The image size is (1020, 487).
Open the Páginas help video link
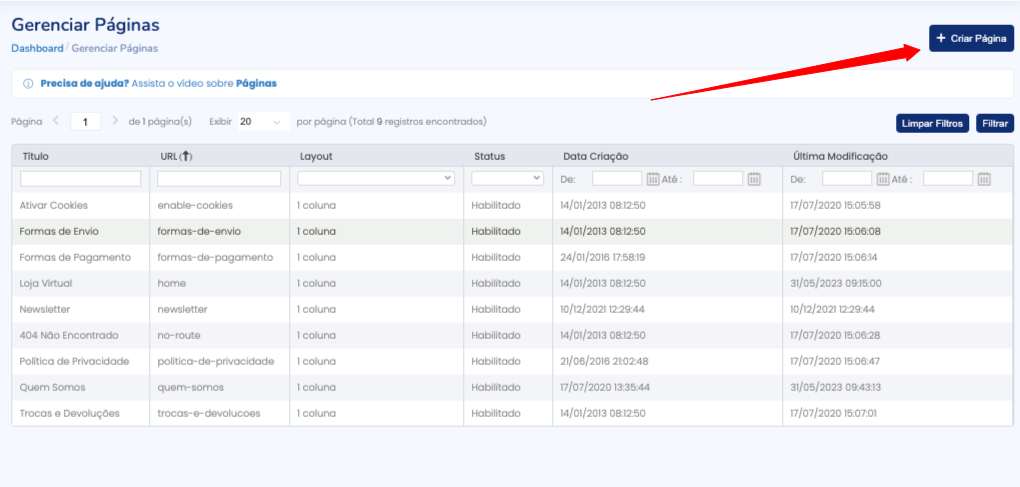tap(256, 84)
